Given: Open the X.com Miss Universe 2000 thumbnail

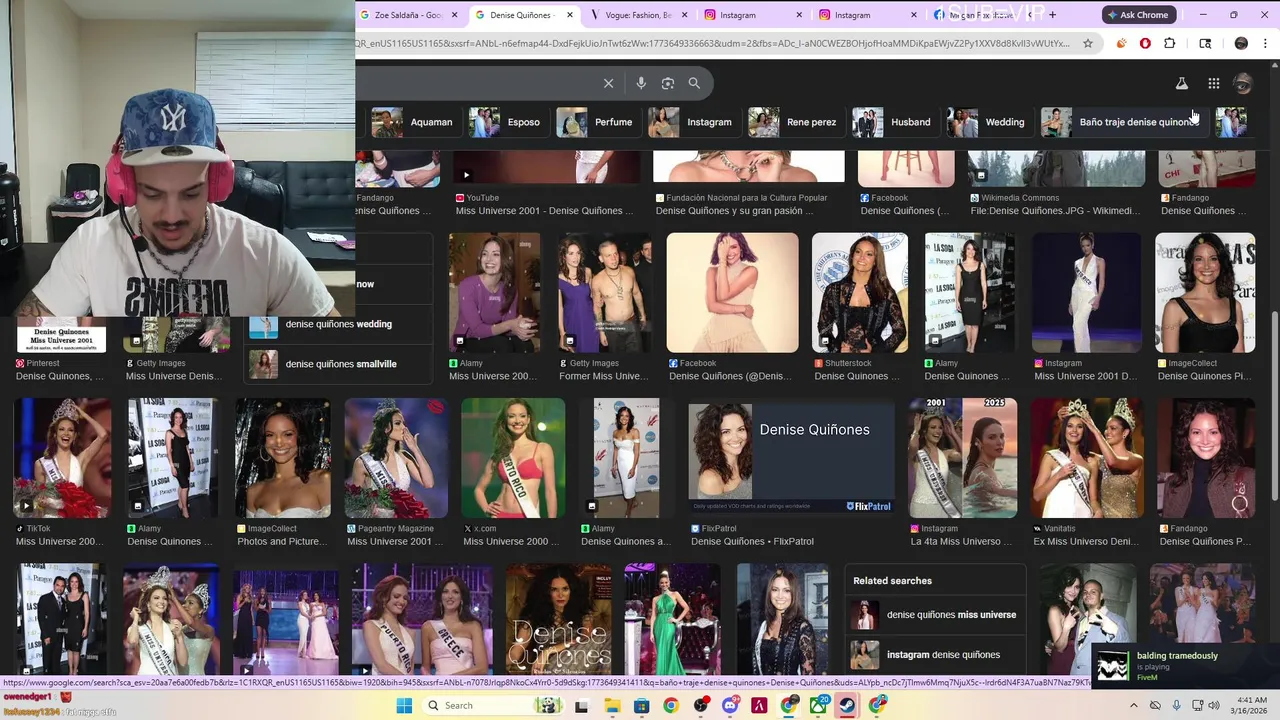Looking at the screenshot, I should [513, 457].
